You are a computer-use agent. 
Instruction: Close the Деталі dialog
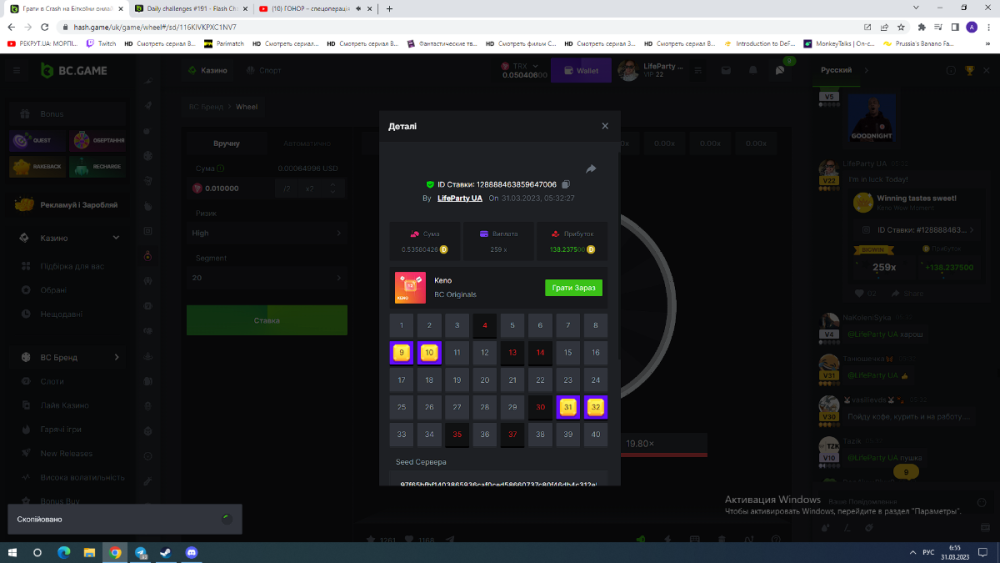(605, 126)
